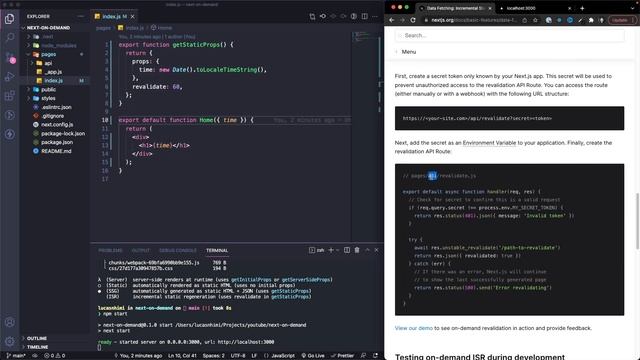640x360 pixels.
Task: Open the Extensions view
Action: coord(9,96)
